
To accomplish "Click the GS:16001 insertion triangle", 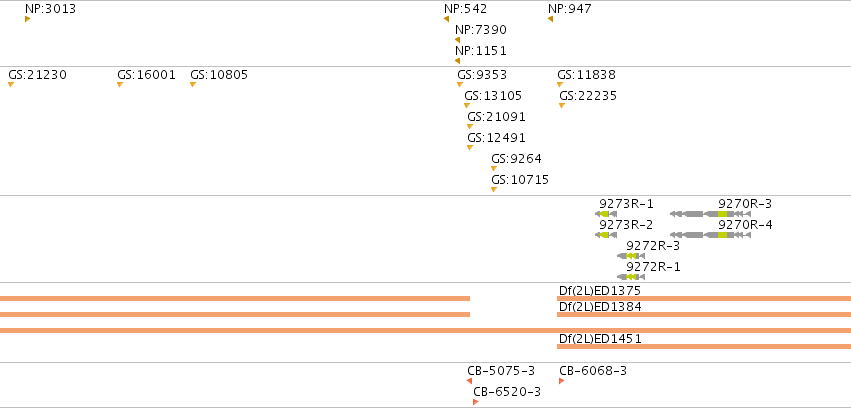I will (x=120, y=84).
